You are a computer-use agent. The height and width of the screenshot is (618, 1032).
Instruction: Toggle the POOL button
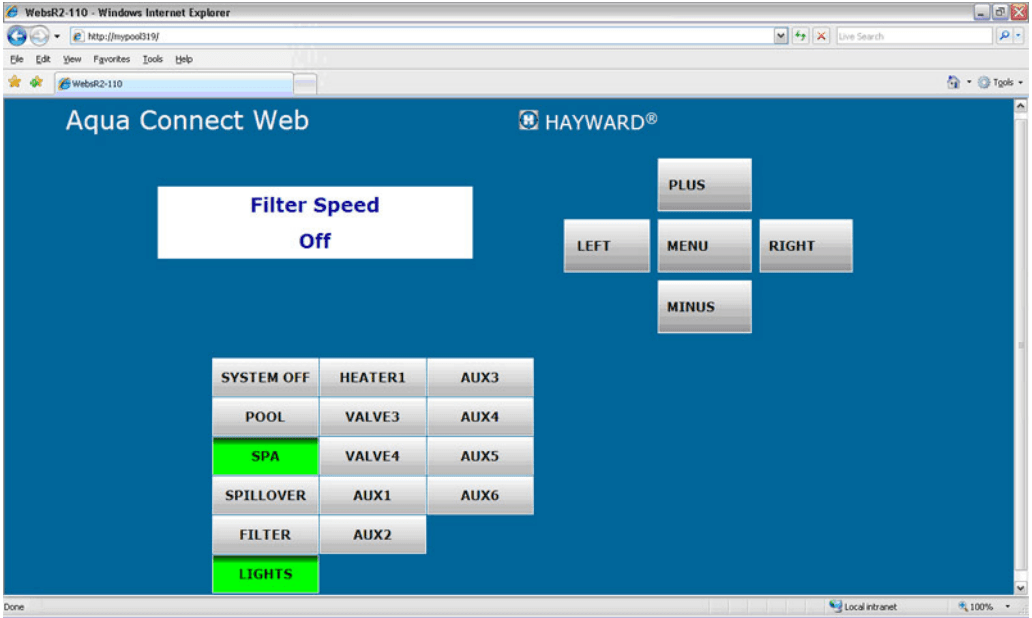(265, 417)
